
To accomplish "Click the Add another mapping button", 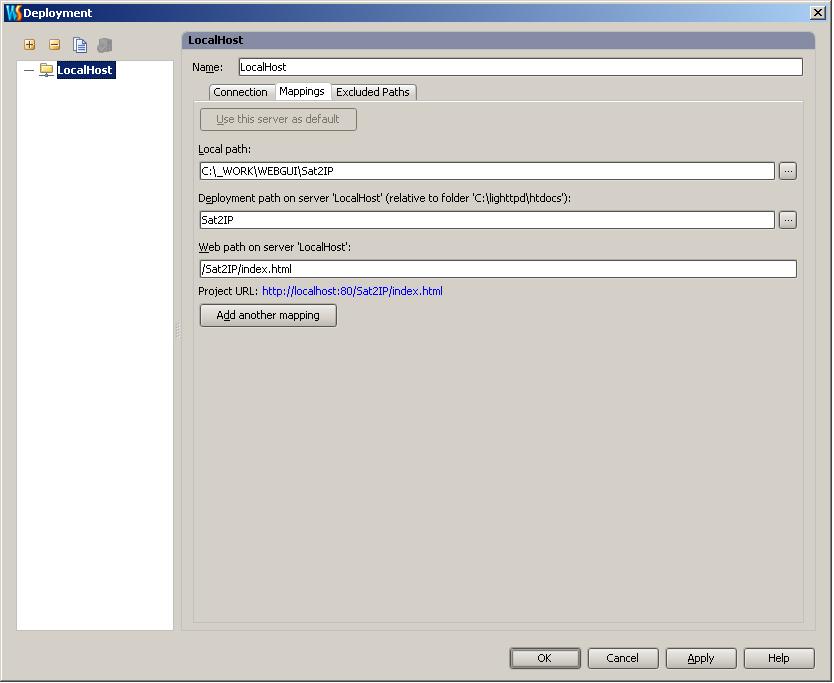I will coord(268,315).
